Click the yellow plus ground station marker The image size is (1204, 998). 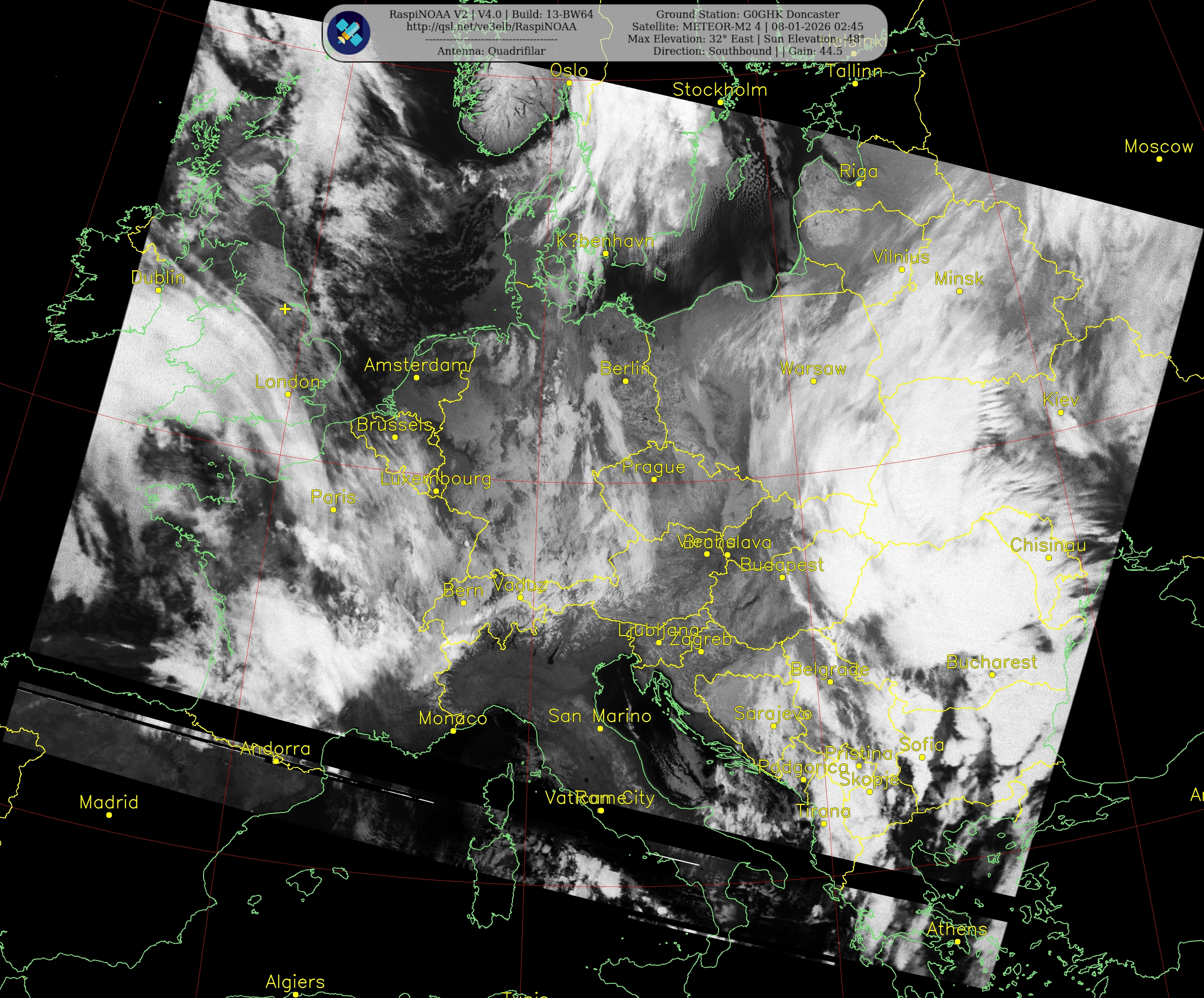pyautogui.click(x=285, y=309)
